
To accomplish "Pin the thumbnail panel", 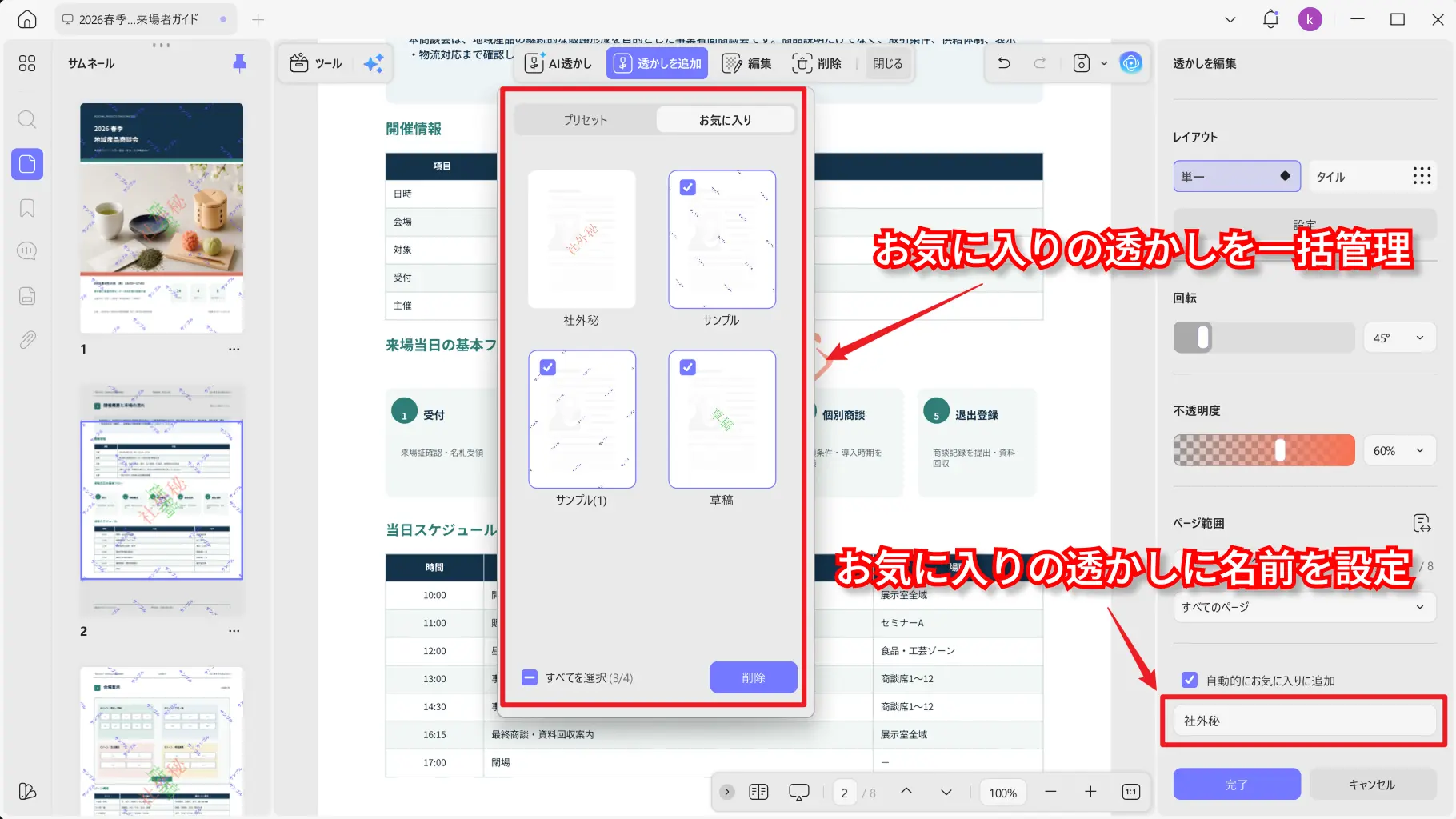I will pyautogui.click(x=239, y=63).
